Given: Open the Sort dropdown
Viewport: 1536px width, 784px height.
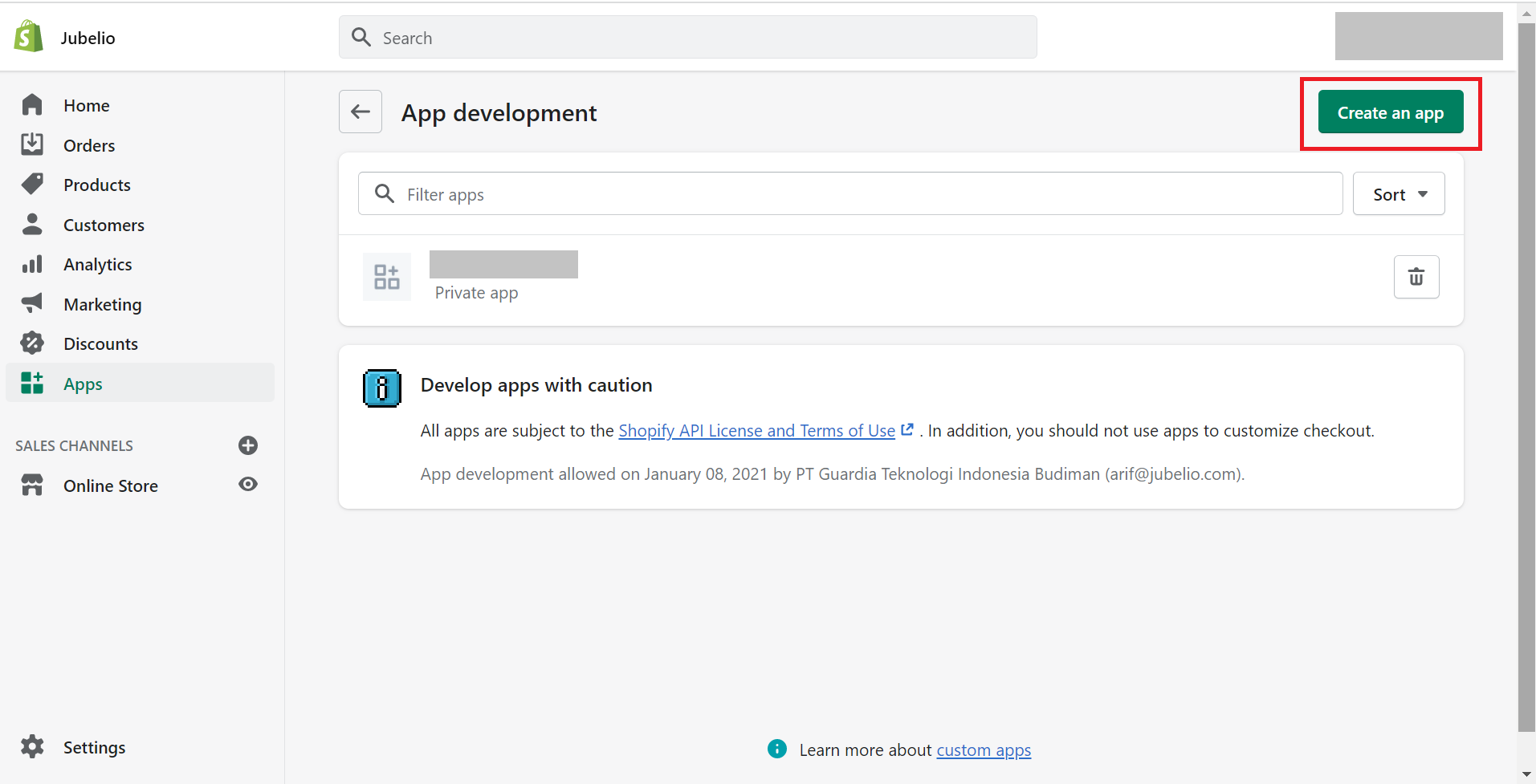Looking at the screenshot, I should (x=1399, y=193).
